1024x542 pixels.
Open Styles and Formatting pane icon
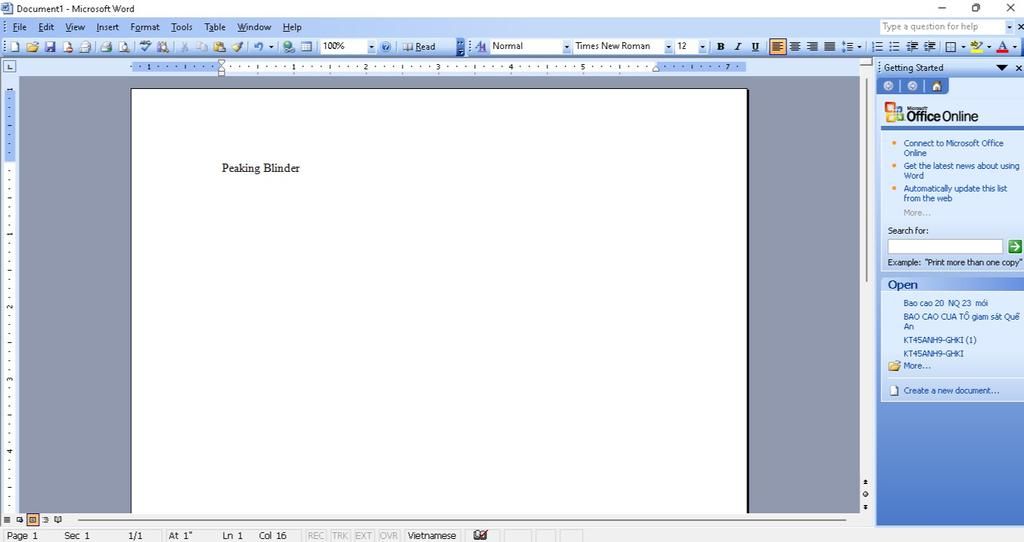pos(481,46)
